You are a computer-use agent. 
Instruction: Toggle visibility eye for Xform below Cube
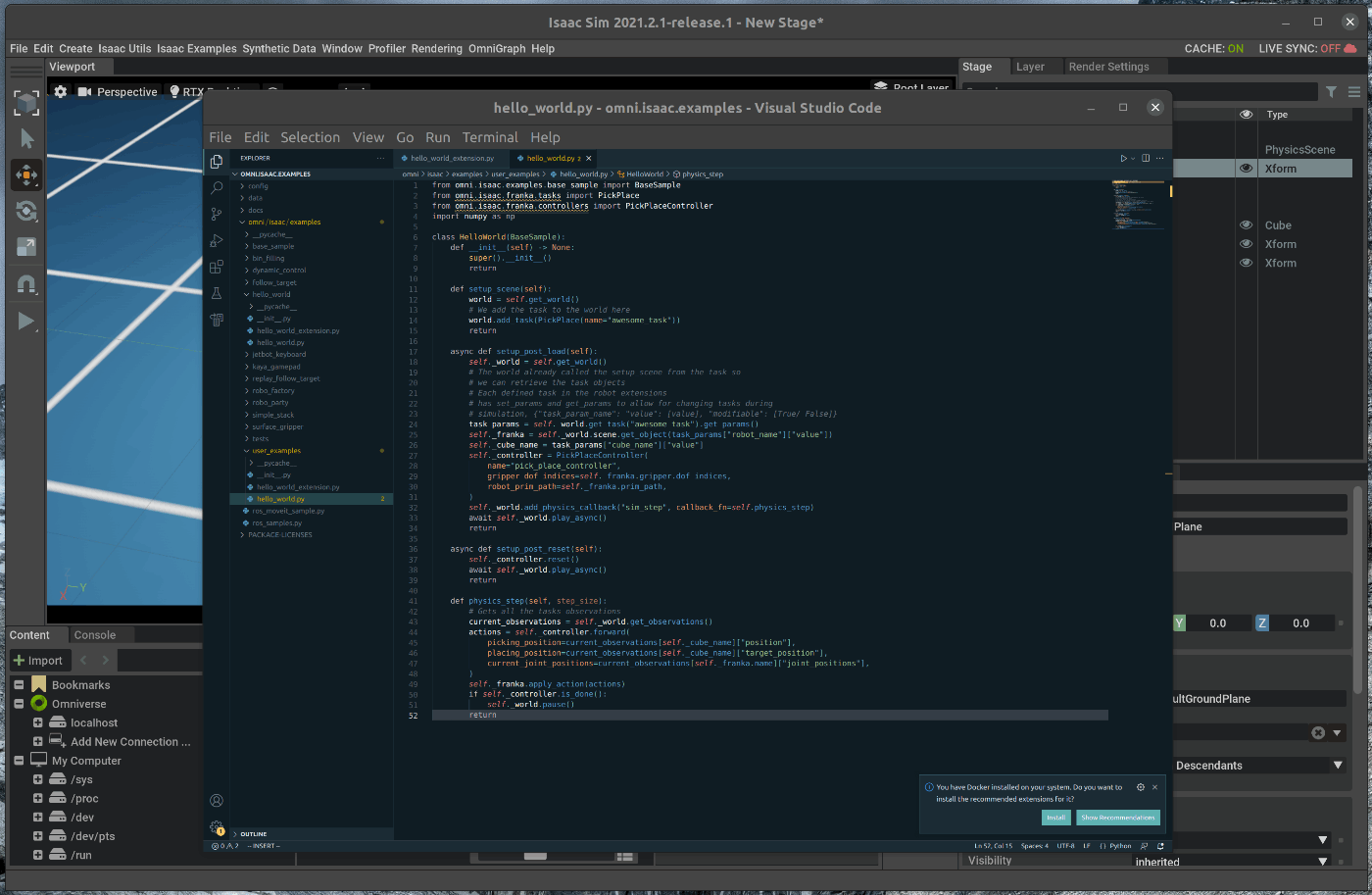tap(1246, 244)
